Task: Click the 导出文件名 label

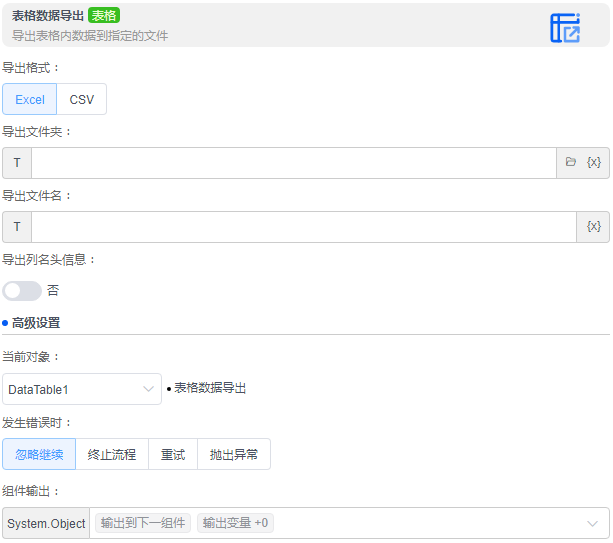Action: 36,195
